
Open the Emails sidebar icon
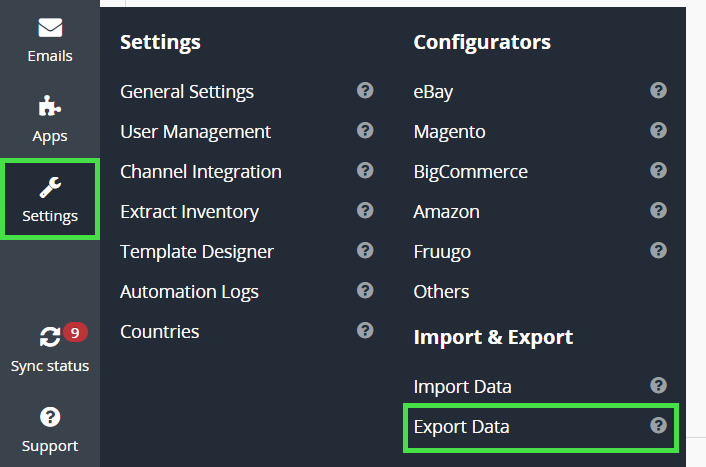coord(50,28)
